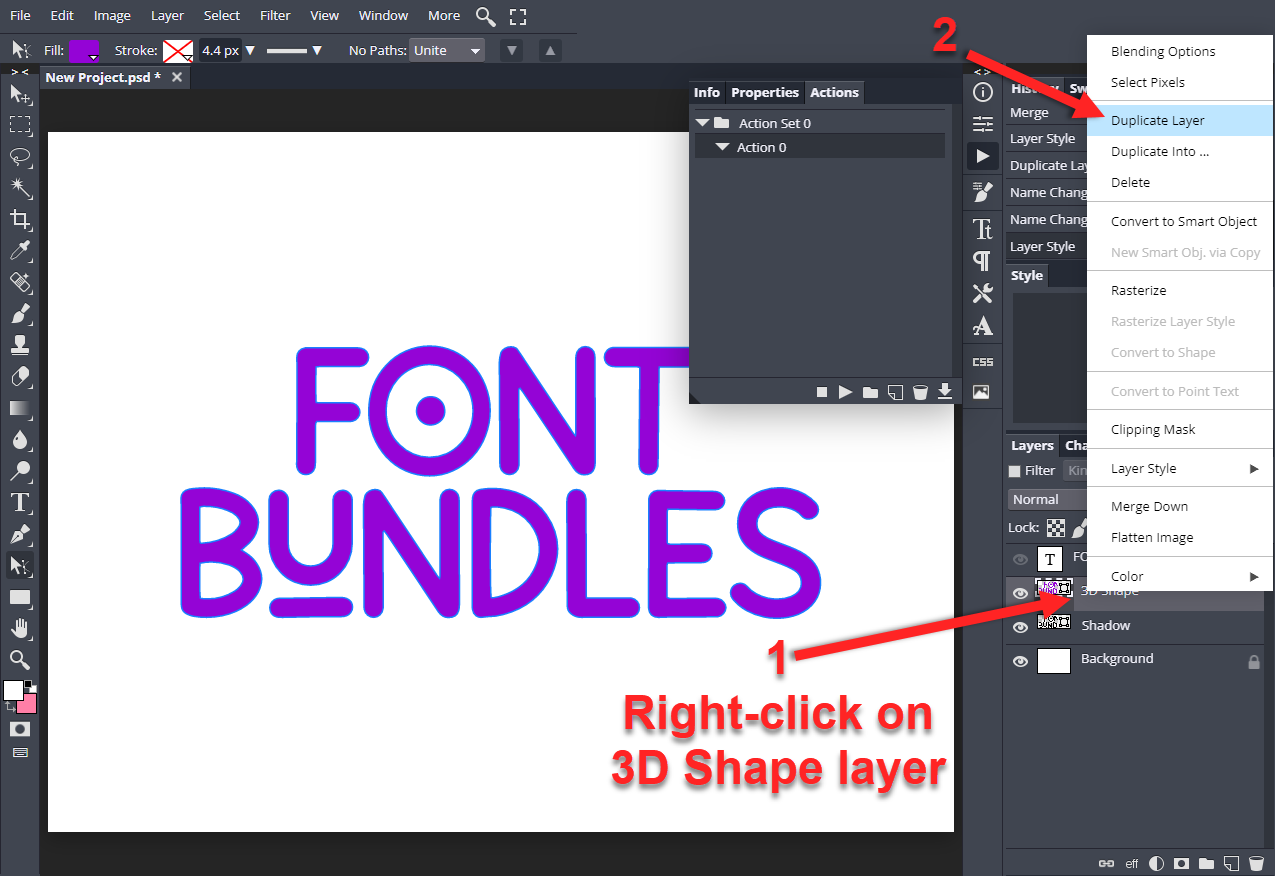The image size is (1275, 876).
Task: Stop recording in Actions panel
Action: tap(822, 392)
